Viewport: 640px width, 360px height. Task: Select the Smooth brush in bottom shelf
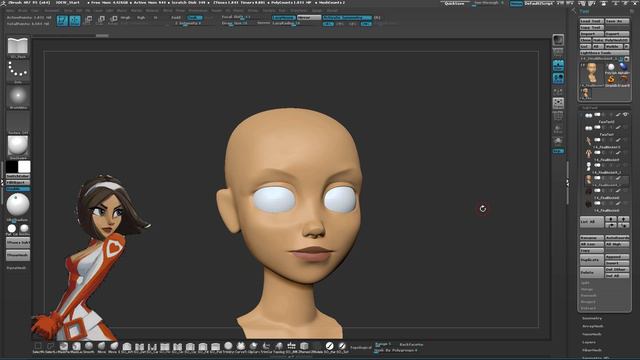[x=89, y=347]
